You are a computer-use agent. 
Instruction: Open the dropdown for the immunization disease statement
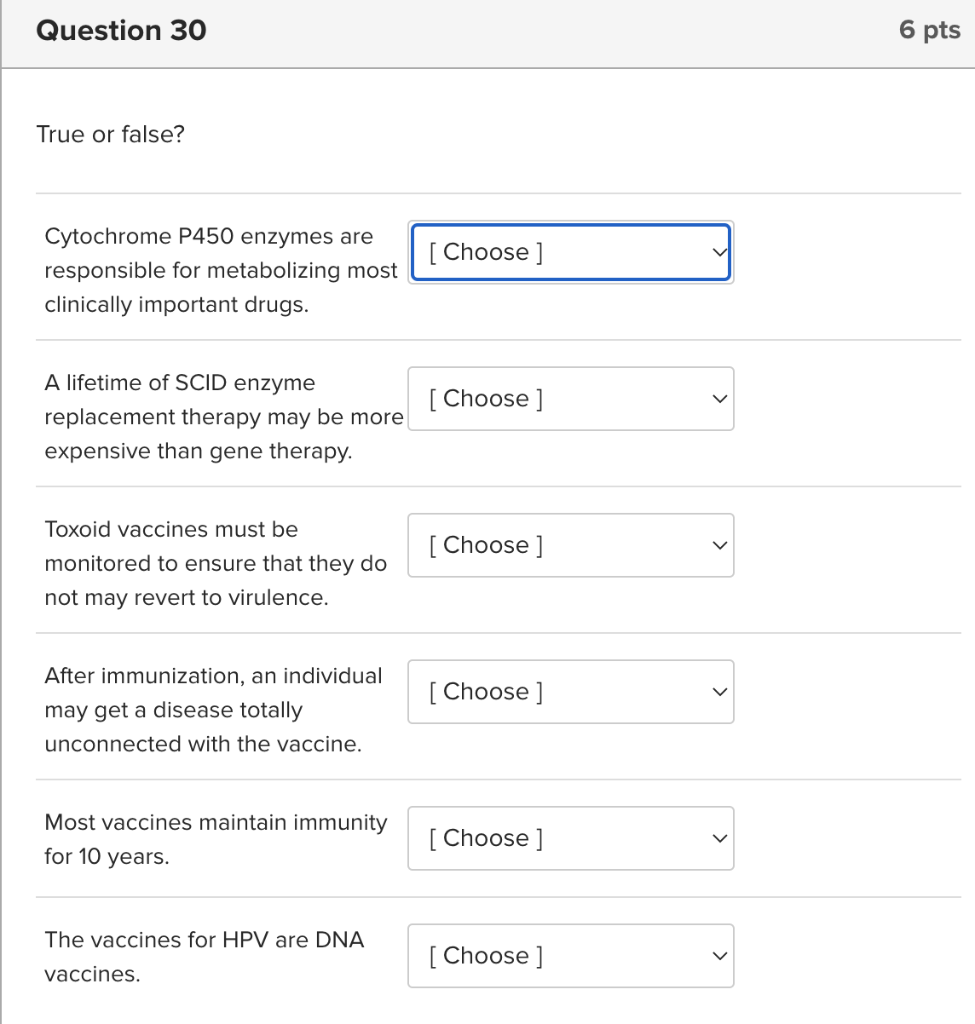click(x=570, y=691)
